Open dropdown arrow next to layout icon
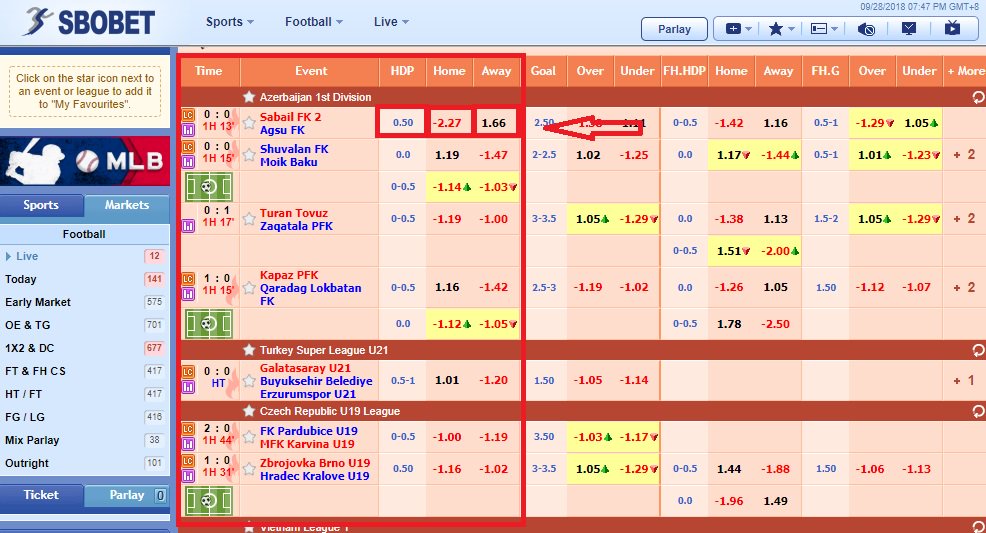This screenshot has width=986, height=533. [x=834, y=29]
